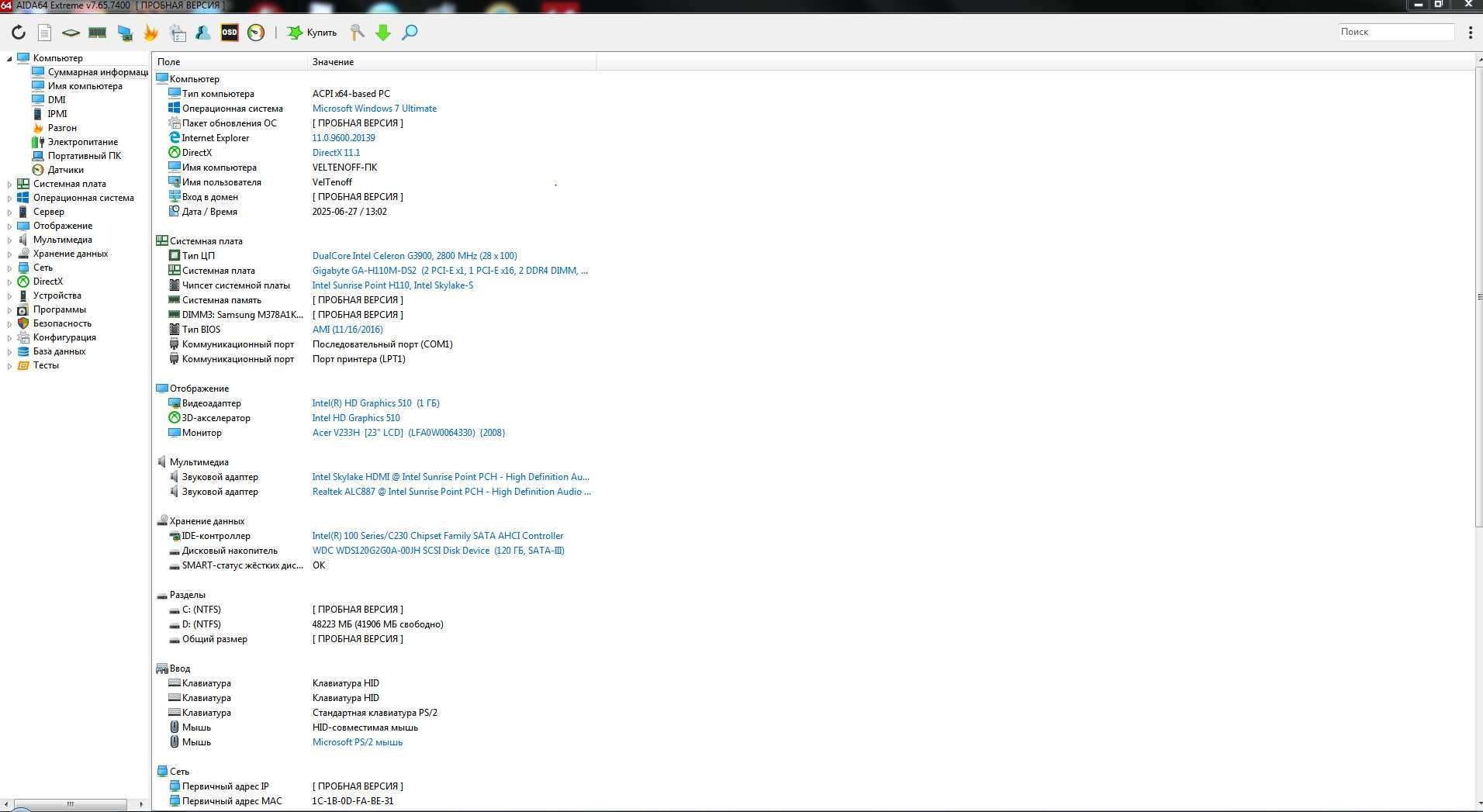Image resolution: width=1483 pixels, height=812 pixels.
Task: Click the Значение column header
Action: [x=452, y=62]
